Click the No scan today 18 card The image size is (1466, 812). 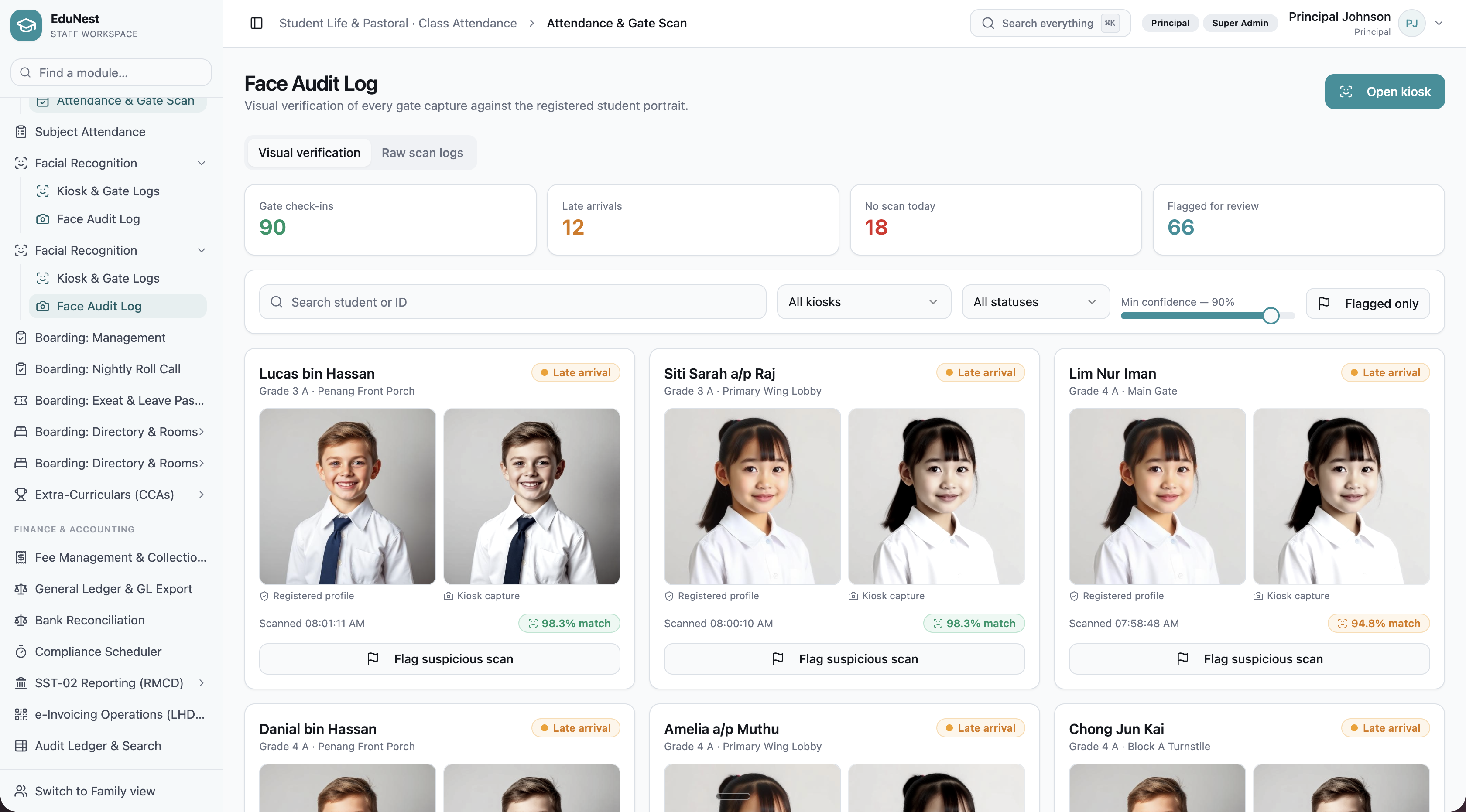pyautogui.click(x=996, y=219)
